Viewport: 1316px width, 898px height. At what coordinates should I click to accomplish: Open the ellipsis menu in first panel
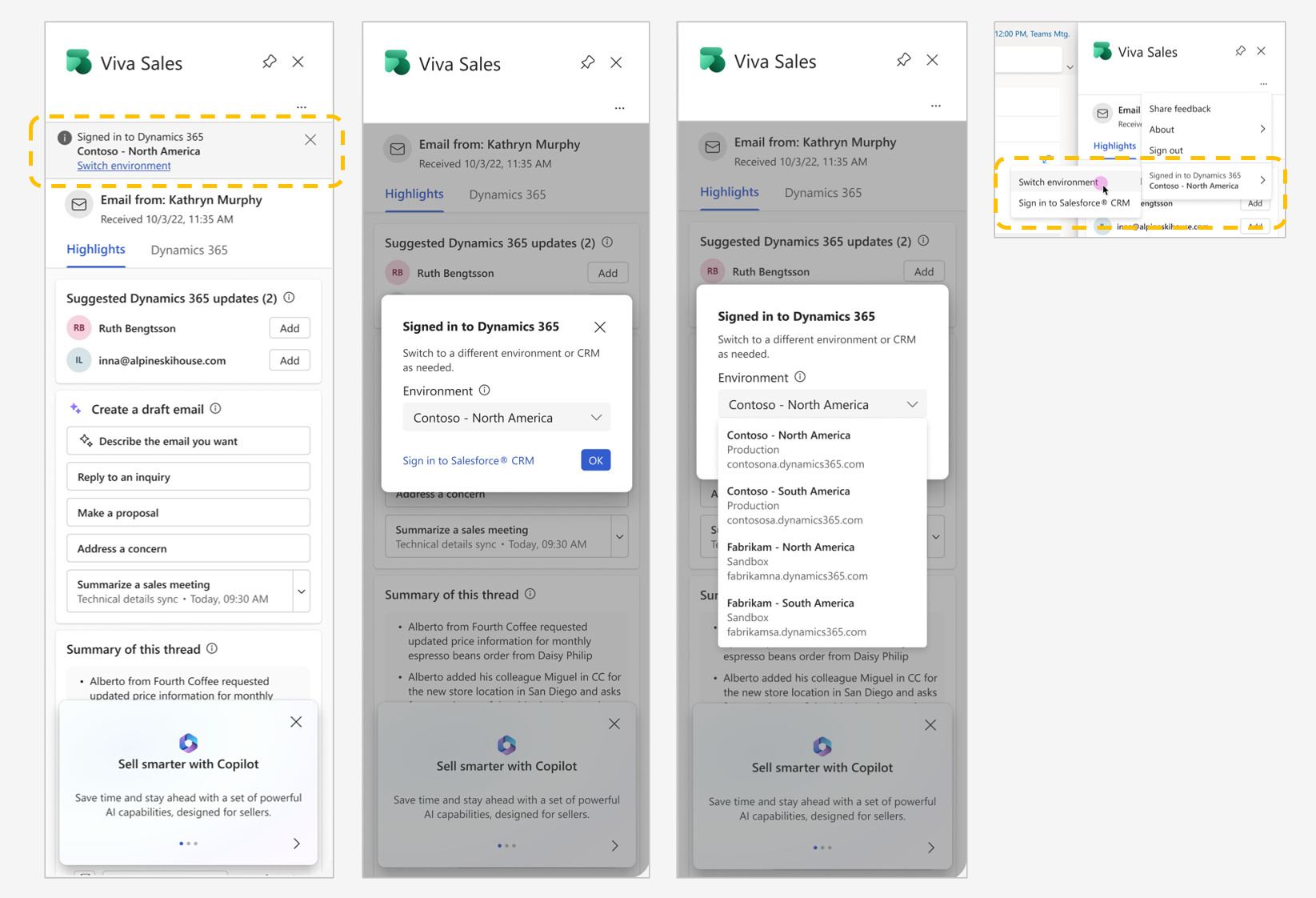point(302,106)
